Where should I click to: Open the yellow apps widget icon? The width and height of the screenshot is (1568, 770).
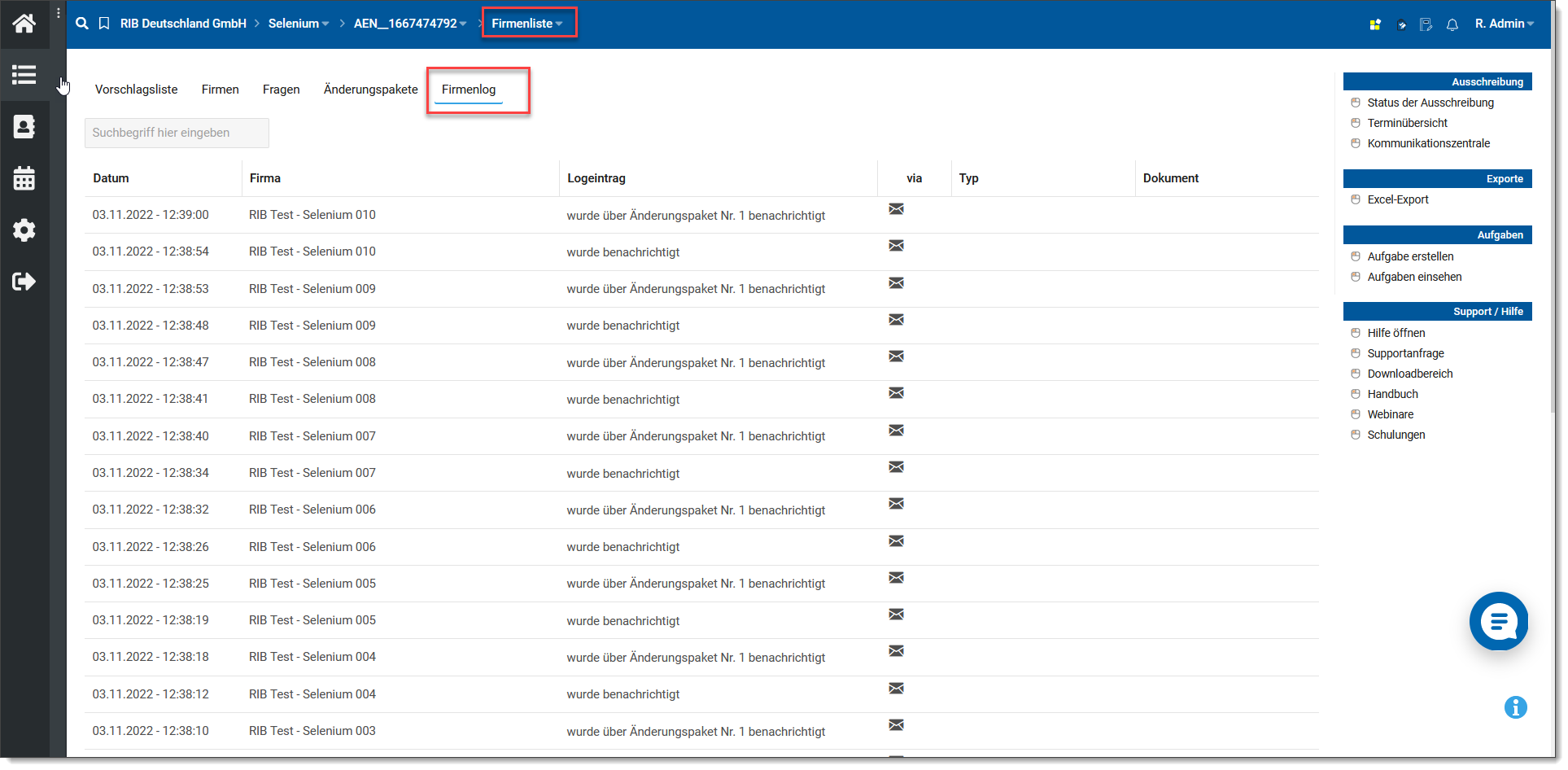coord(1375,24)
